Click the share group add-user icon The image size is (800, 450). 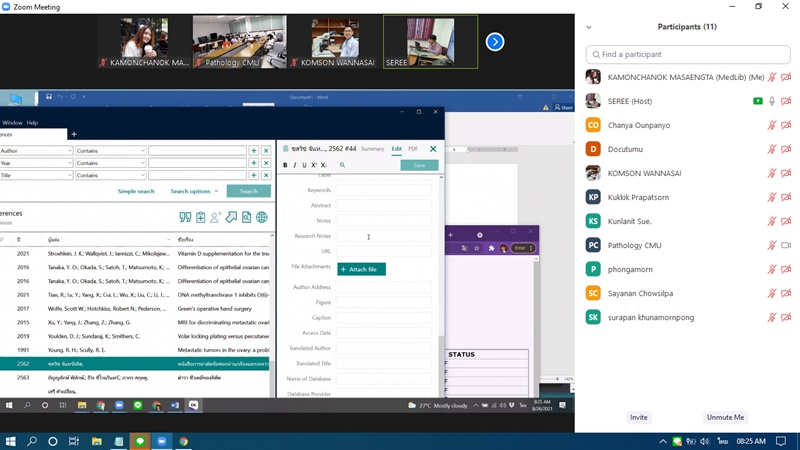[215, 217]
